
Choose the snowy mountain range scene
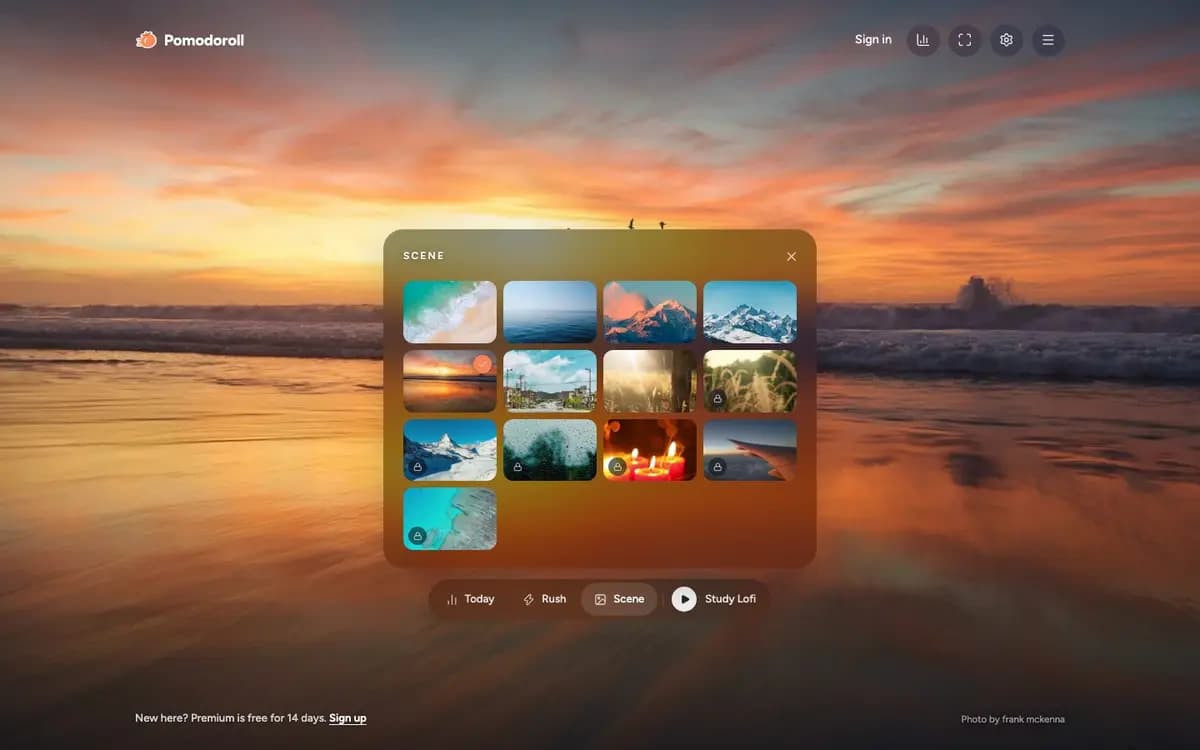(750, 312)
